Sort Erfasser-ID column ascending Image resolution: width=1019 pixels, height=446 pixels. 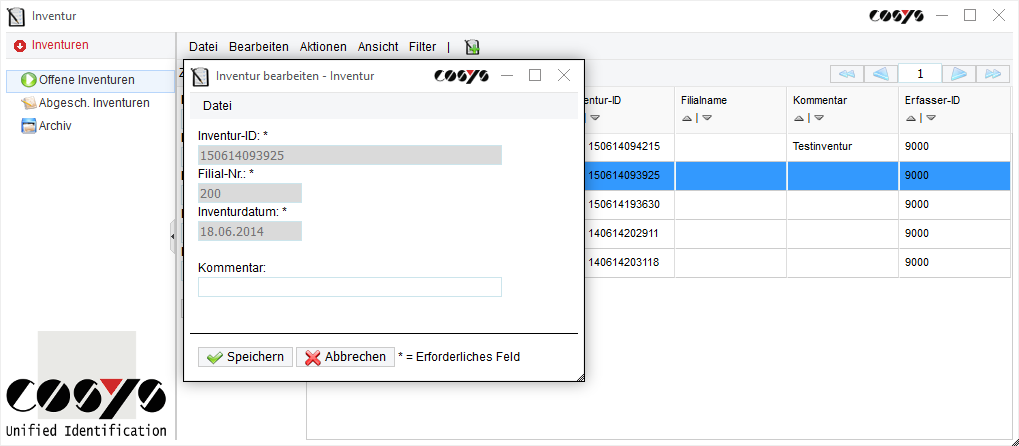pos(911,118)
